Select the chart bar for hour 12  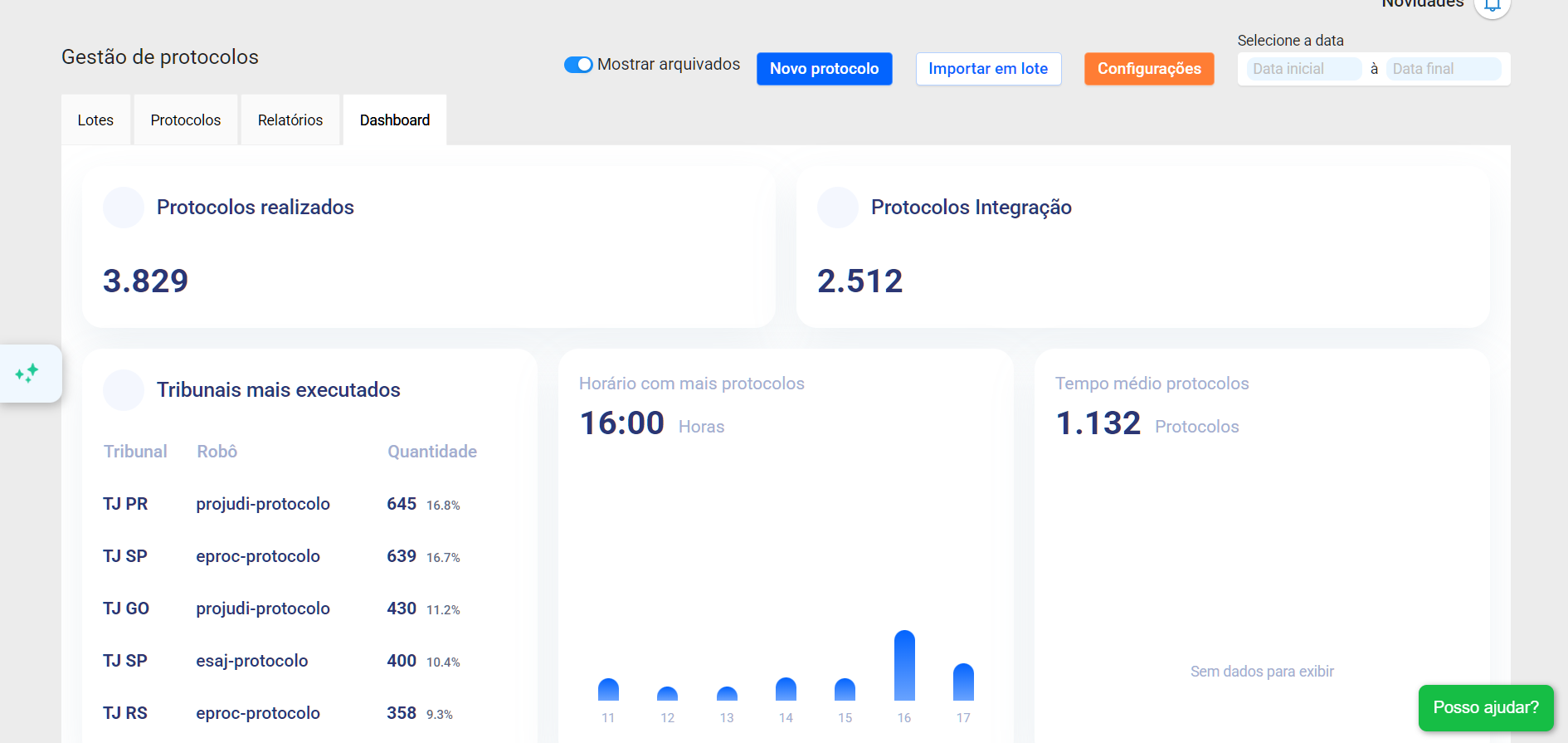pyautogui.click(x=667, y=693)
